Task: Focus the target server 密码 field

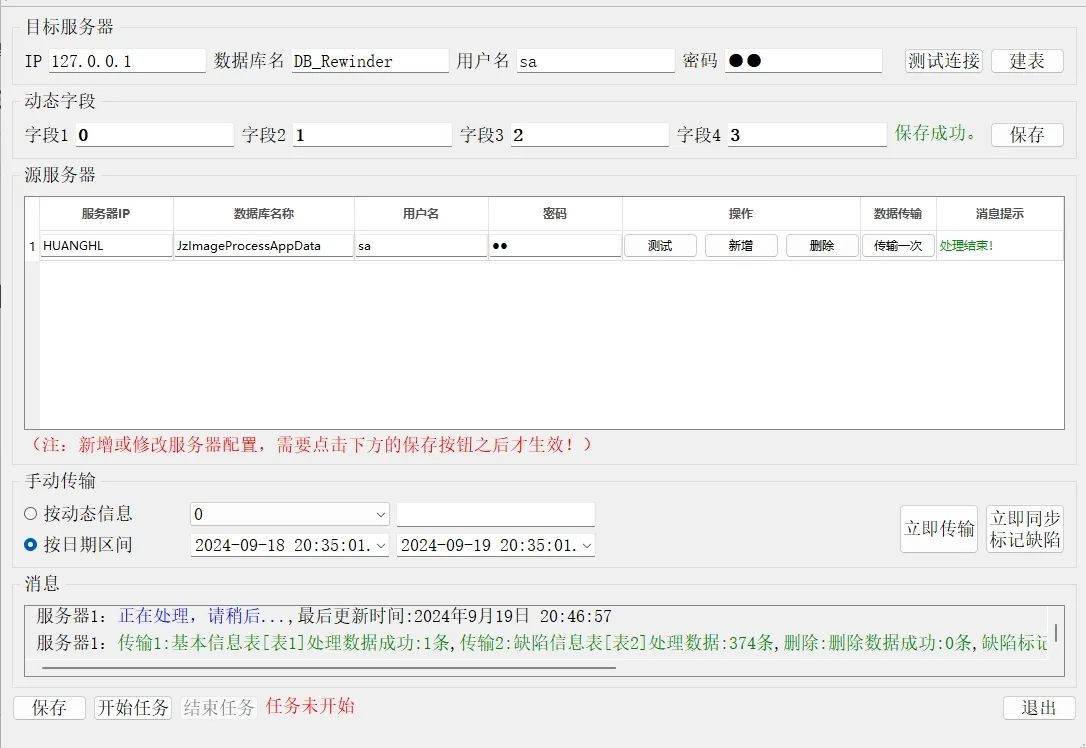Action: point(803,61)
